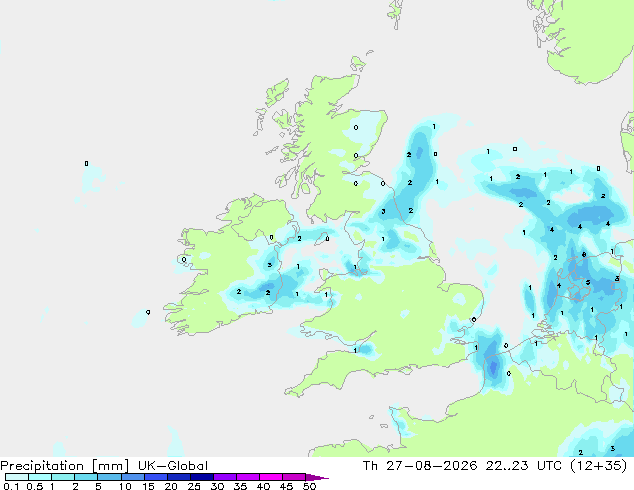Image resolution: width=634 pixels, height=490 pixels.
Task: Click the '(12+35)' forecast run label
Action: (x=599, y=466)
